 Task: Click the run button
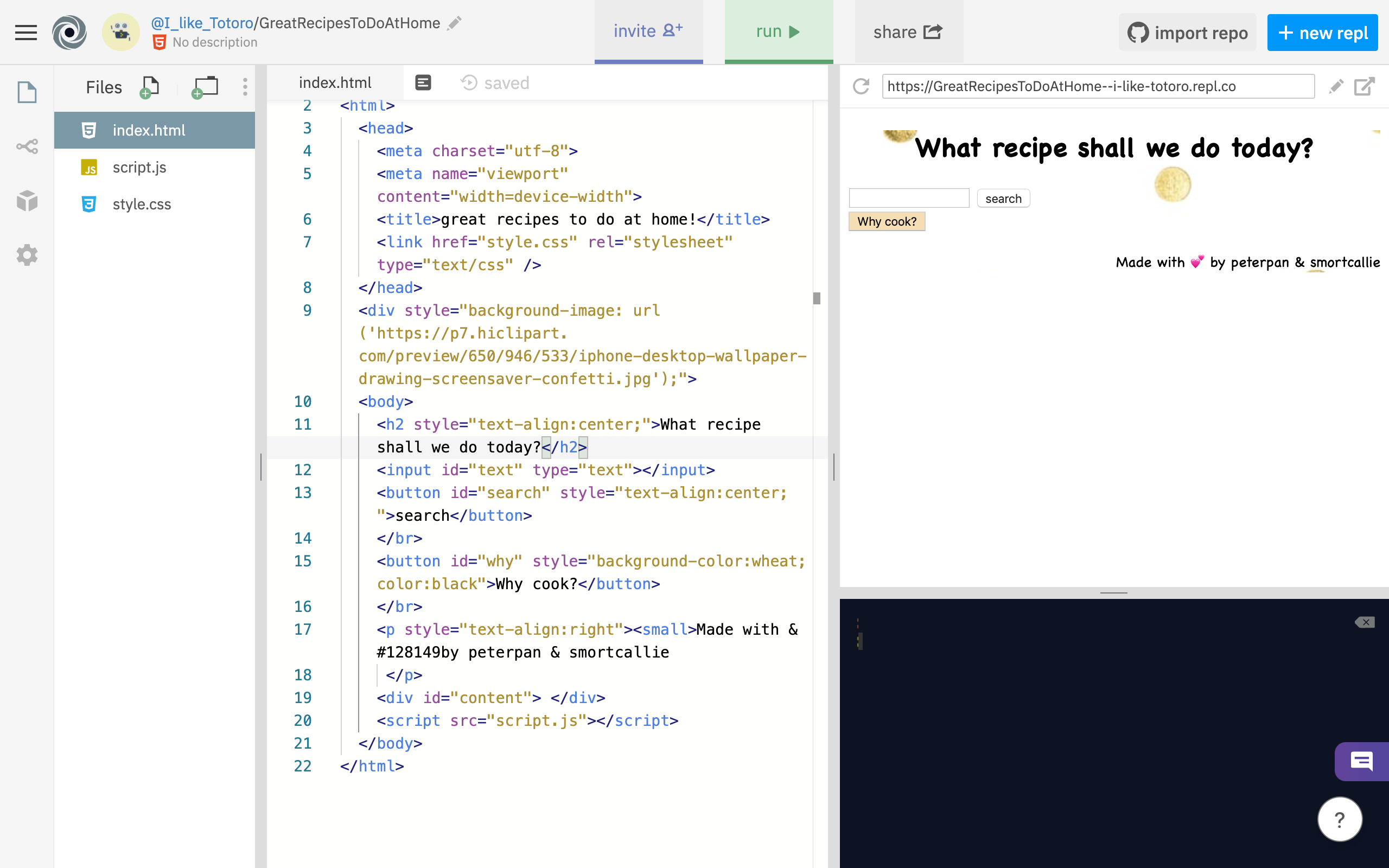(778, 31)
